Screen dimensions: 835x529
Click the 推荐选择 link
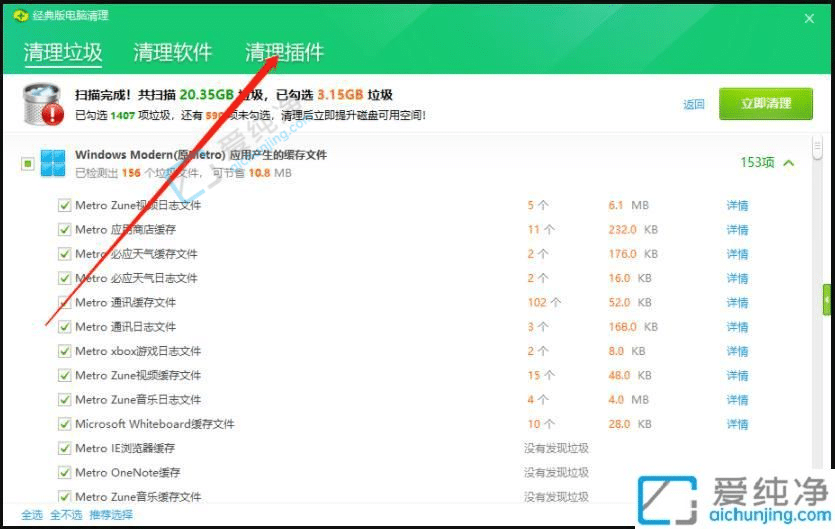pyautogui.click(x=111, y=515)
